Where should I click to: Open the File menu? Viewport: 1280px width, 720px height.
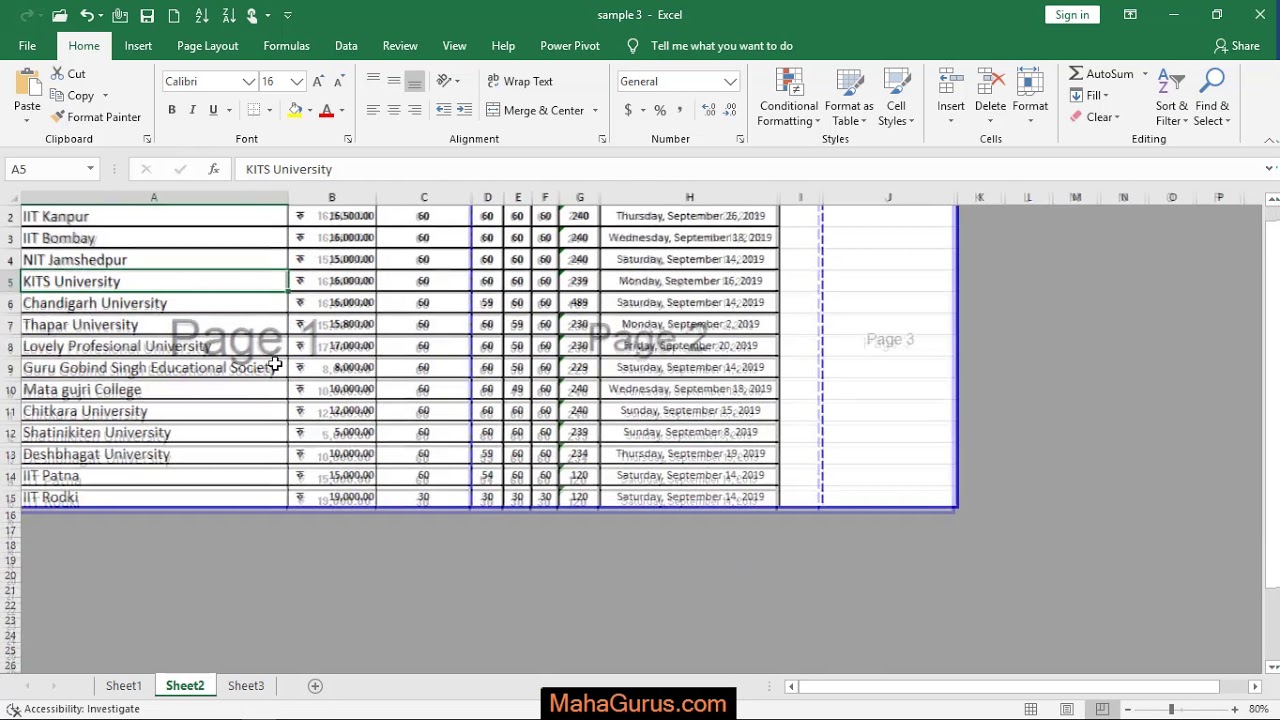pos(27,46)
